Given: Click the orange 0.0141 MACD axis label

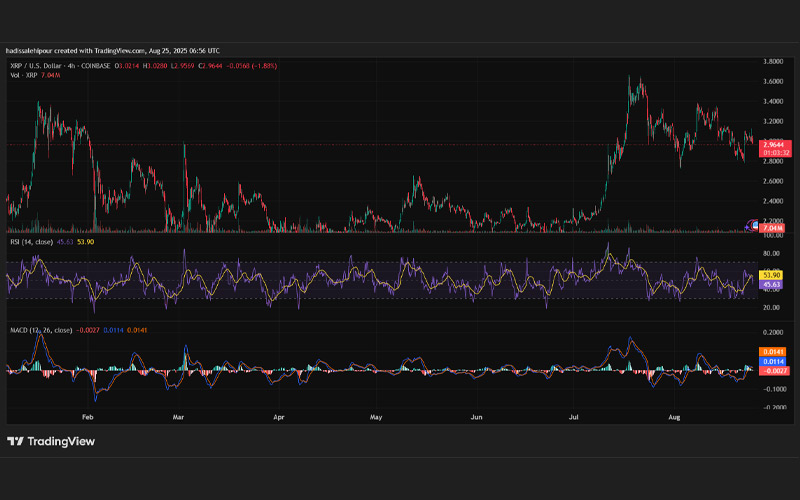Looking at the screenshot, I should click(773, 352).
